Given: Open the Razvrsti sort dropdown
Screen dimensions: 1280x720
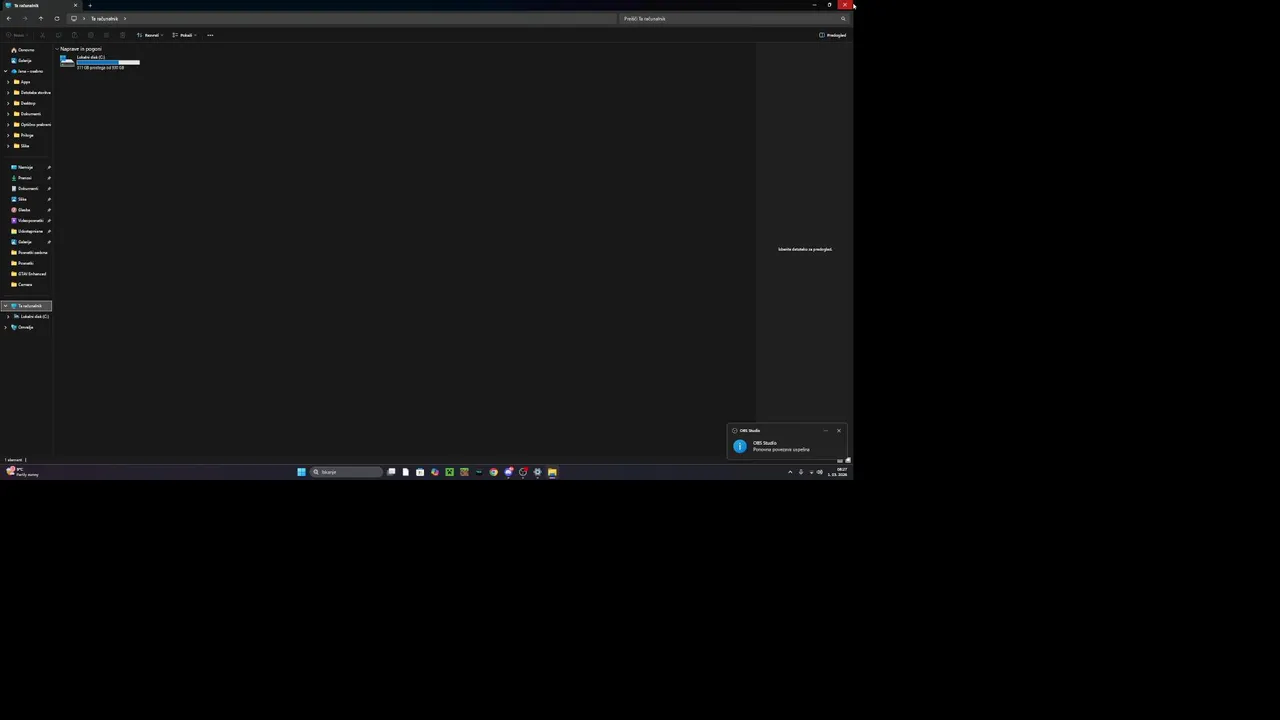Looking at the screenshot, I should click(150, 35).
